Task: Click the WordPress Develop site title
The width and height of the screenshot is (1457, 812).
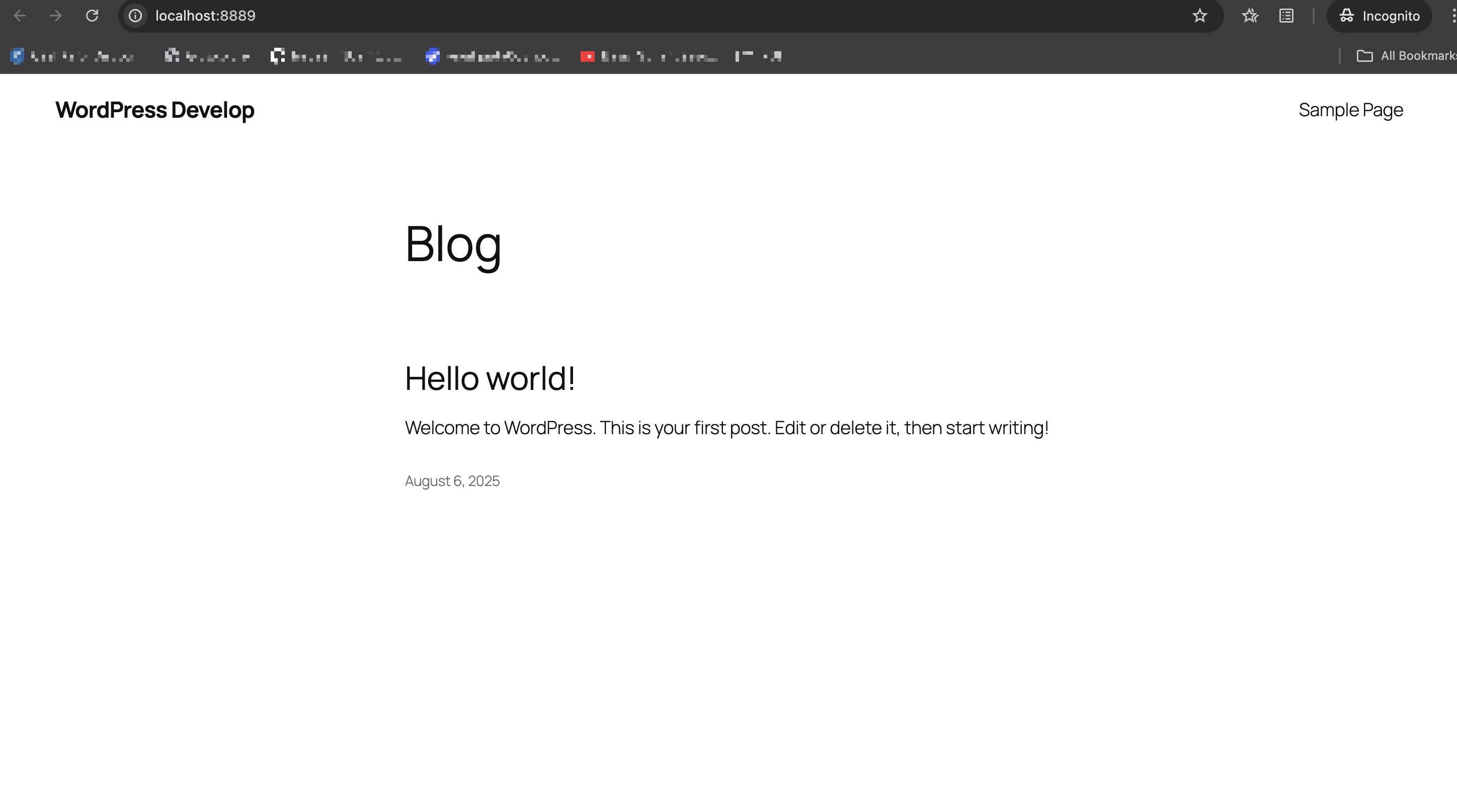Action: 155,110
